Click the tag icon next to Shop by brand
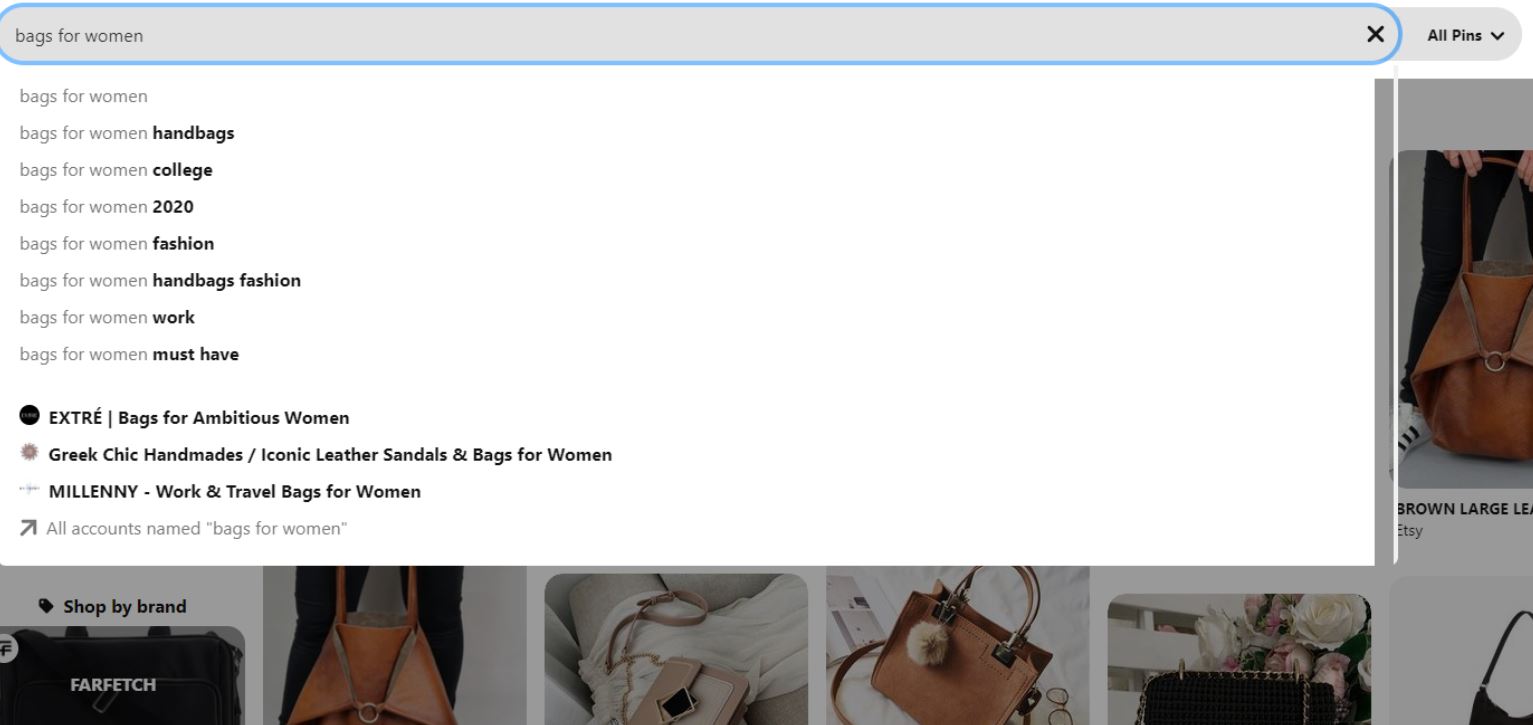 point(47,606)
